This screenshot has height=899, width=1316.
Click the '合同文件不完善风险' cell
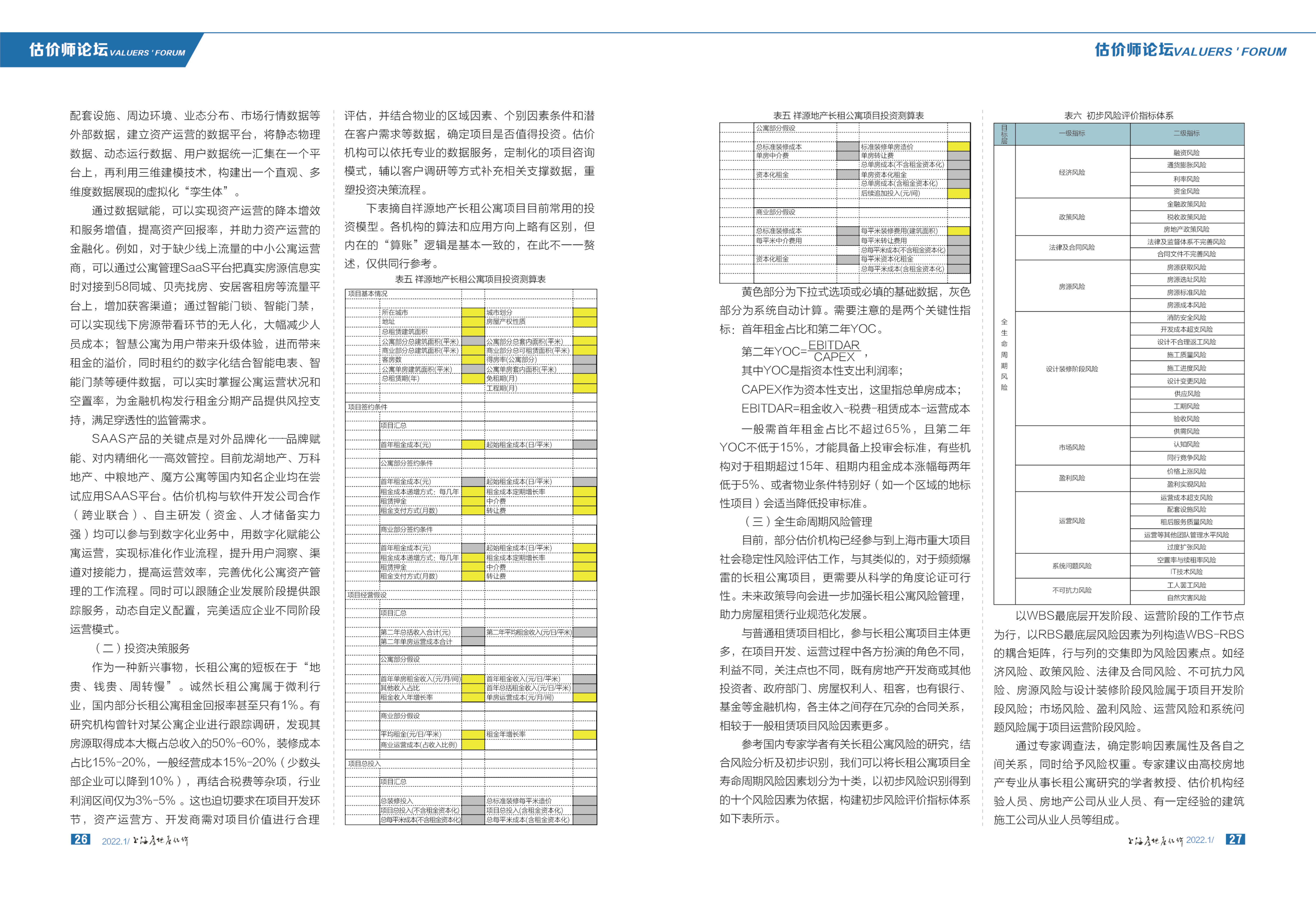coord(1187,254)
